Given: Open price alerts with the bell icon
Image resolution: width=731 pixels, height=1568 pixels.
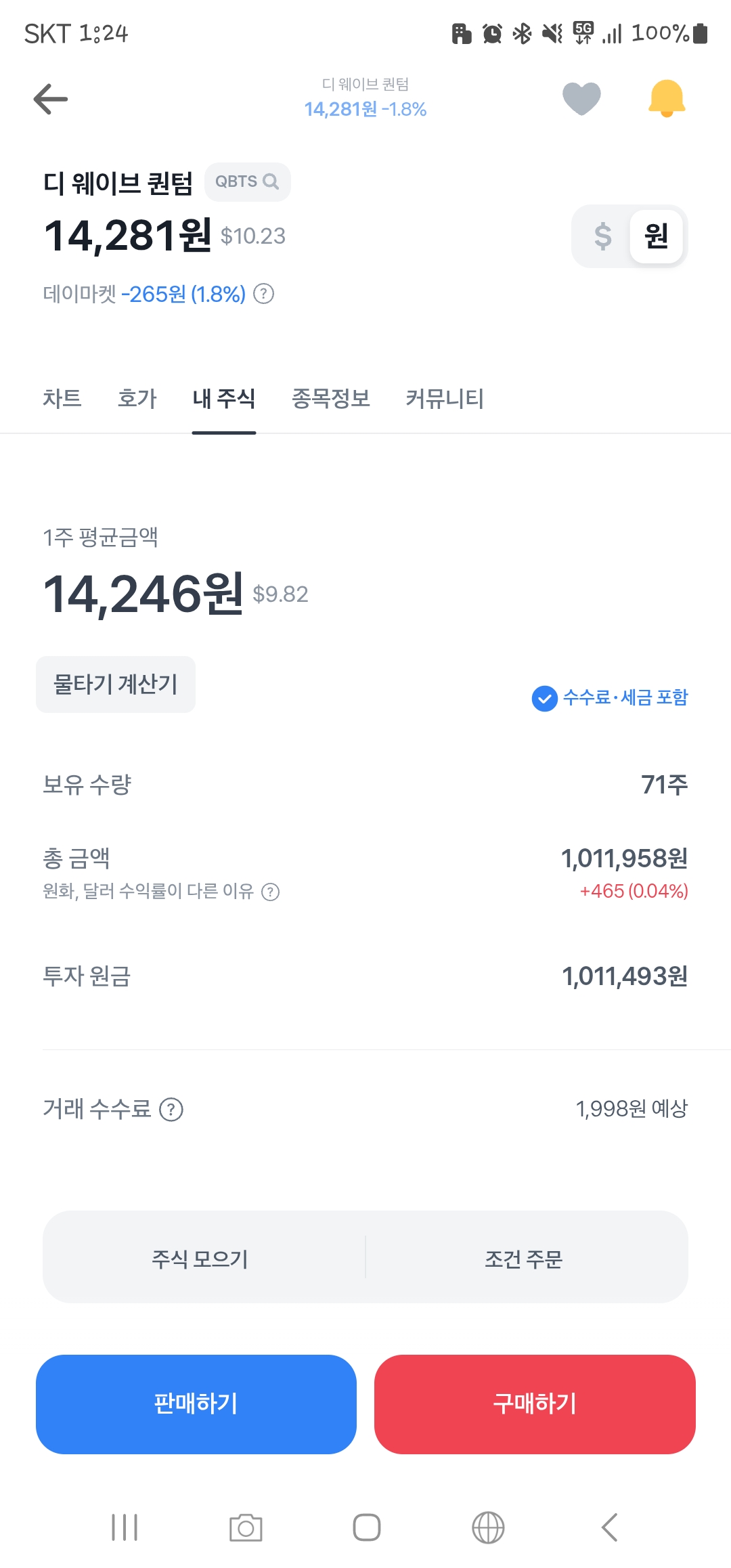Looking at the screenshot, I should 667,99.
